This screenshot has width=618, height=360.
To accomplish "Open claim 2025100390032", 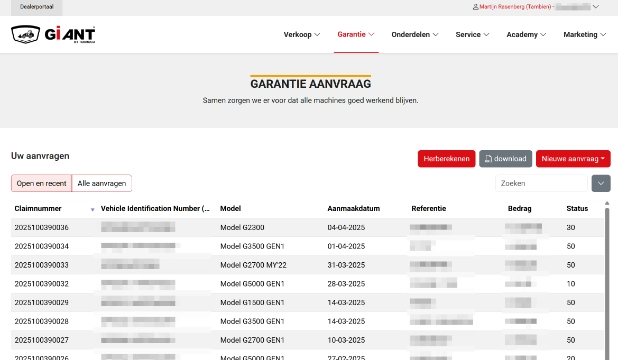I will pos(41,284).
